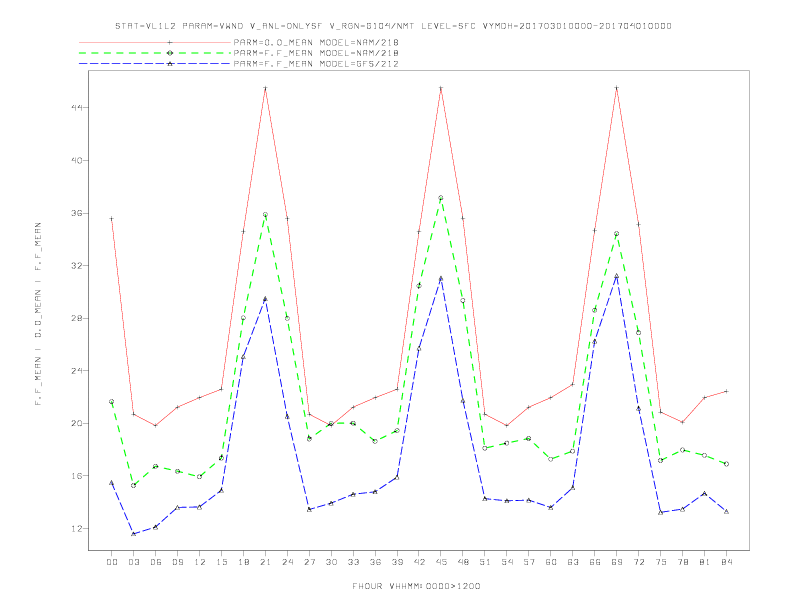
Task: Click x-axis forecast hour label 03
Action: tap(133, 562)
